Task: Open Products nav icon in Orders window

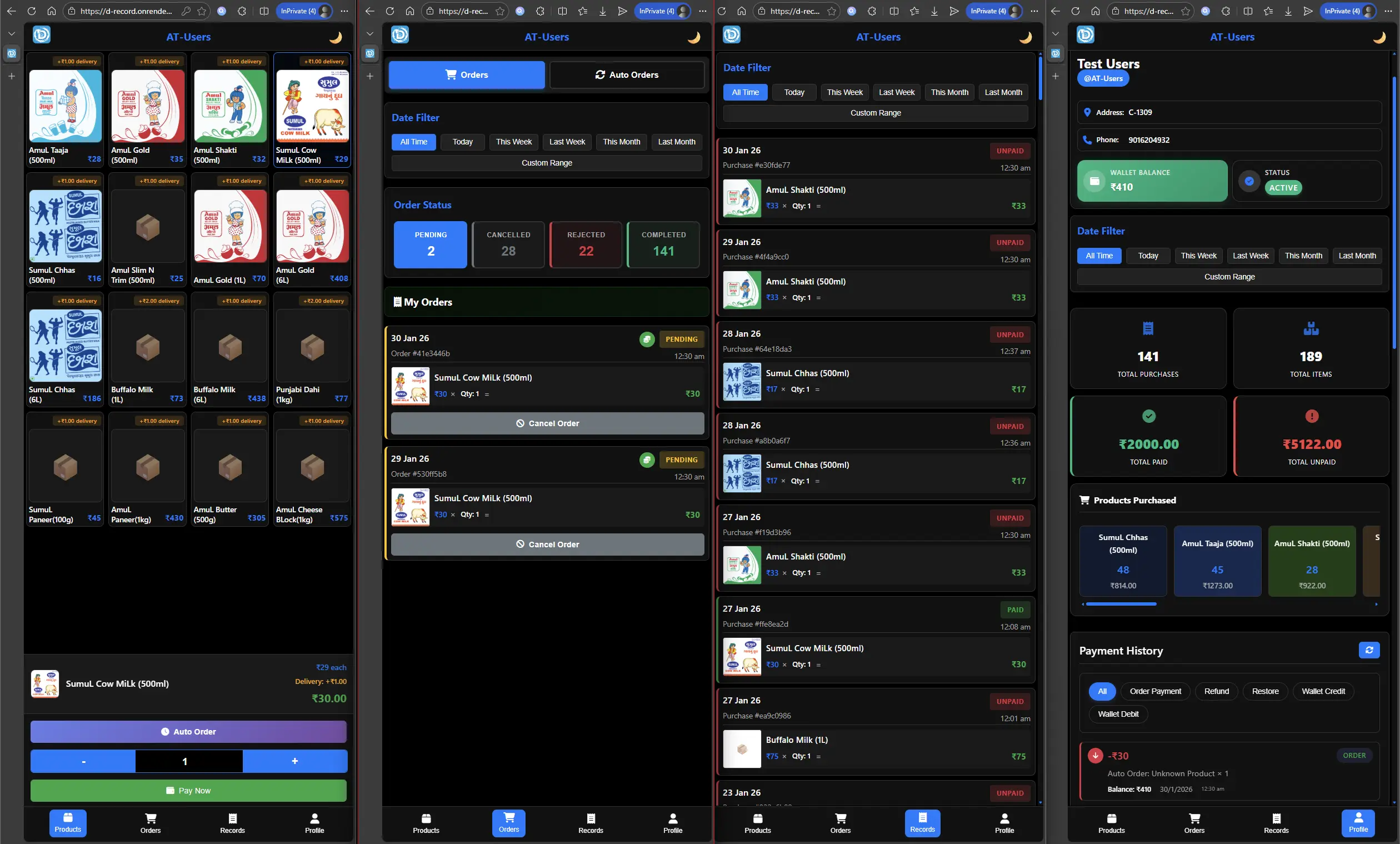Action: tap(426, 823)
